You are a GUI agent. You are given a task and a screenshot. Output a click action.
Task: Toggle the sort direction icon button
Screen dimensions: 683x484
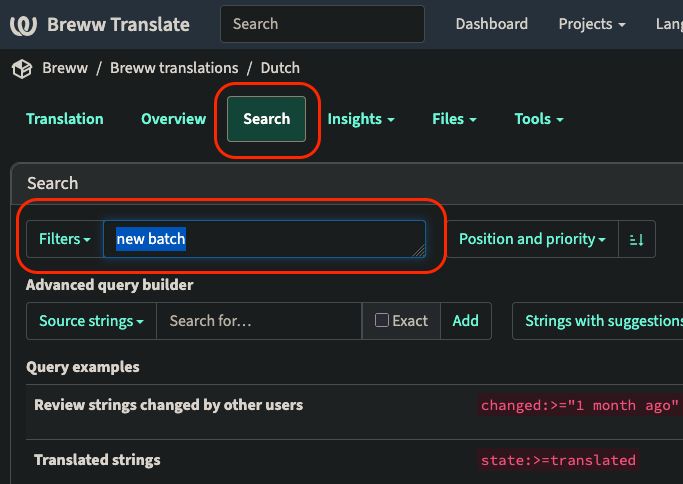click(x=637, y=239)
